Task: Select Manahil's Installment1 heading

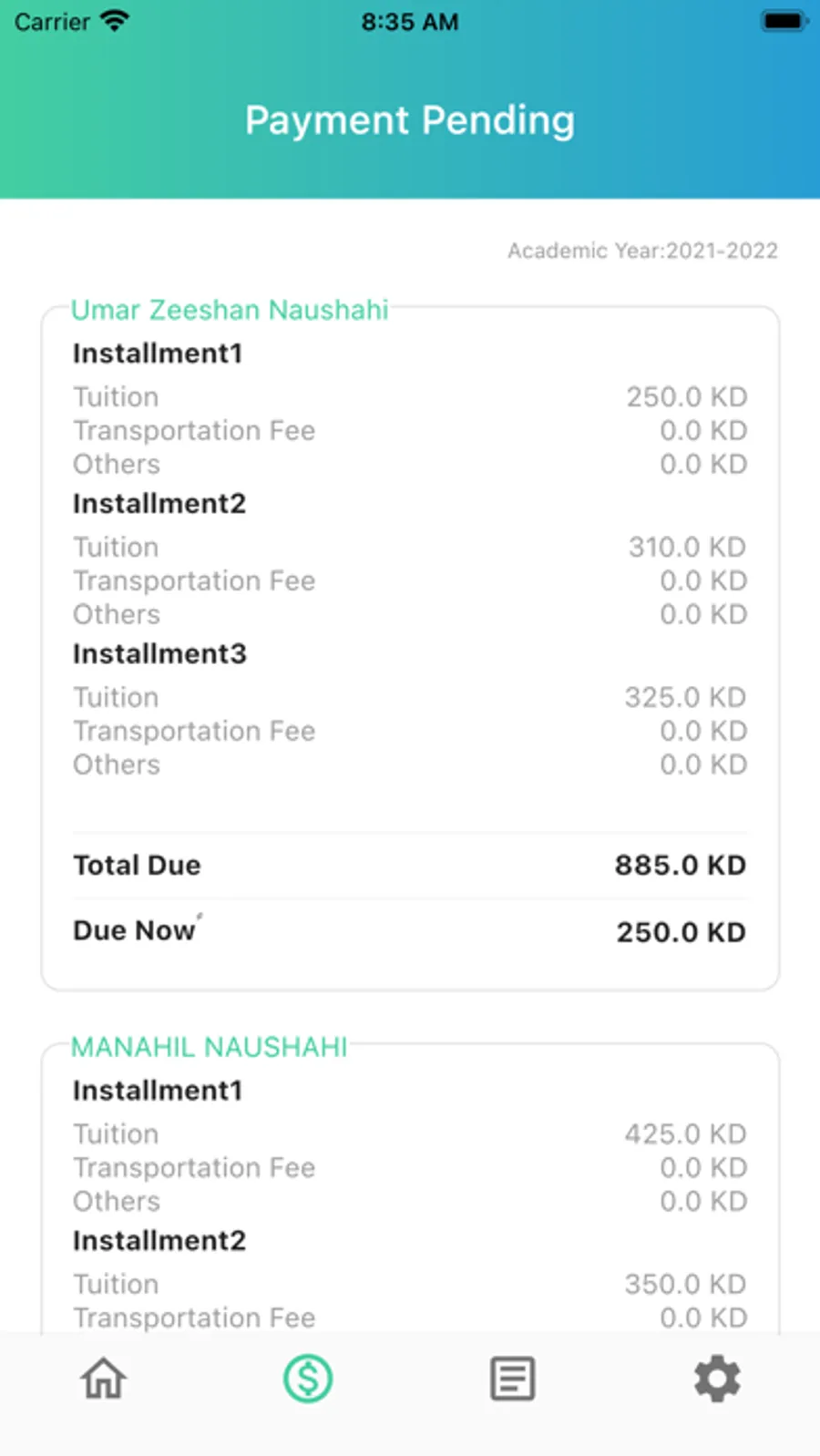Action: point(158,1091)
